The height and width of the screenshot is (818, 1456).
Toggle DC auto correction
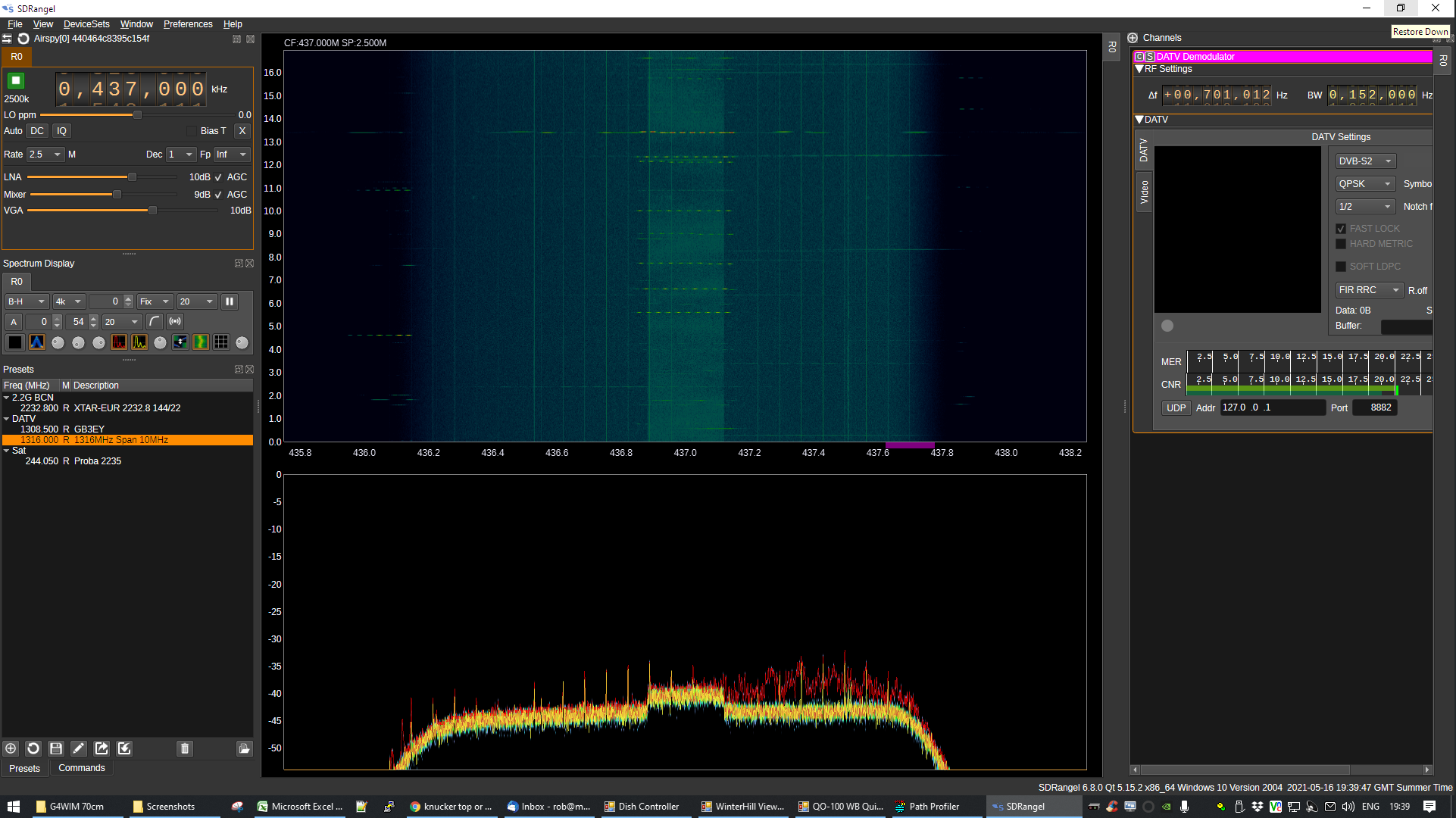click(x=37, y=131)
